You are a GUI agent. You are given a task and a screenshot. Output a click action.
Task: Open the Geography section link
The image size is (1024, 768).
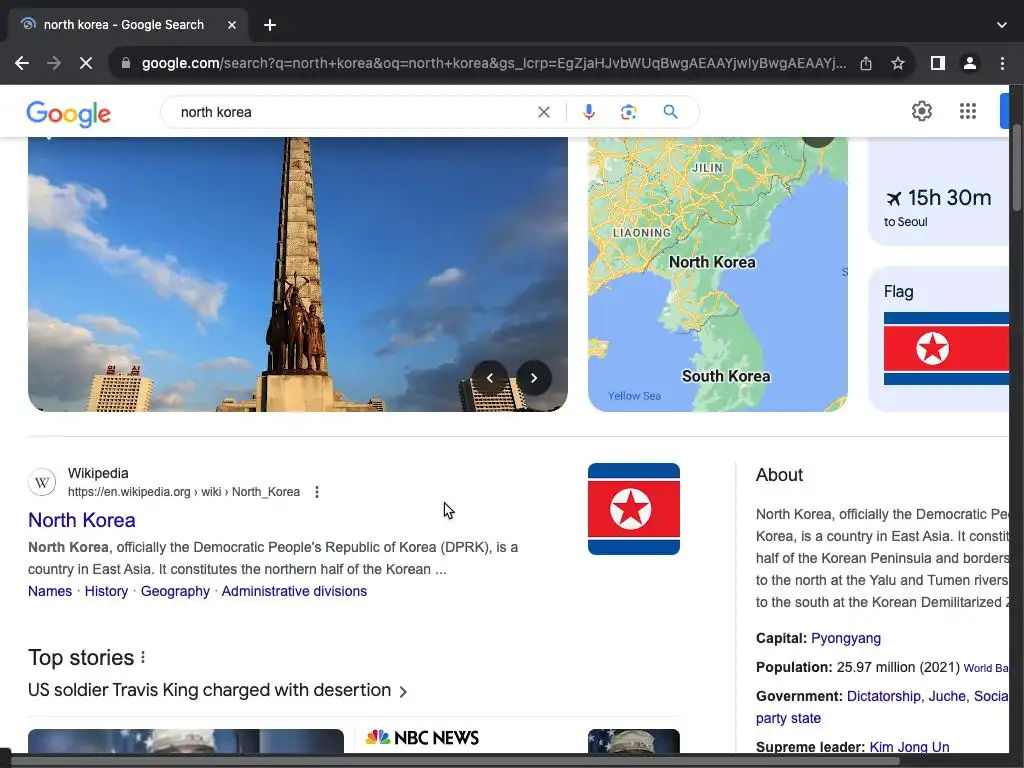pyautogui.click(x=175, y=591)
